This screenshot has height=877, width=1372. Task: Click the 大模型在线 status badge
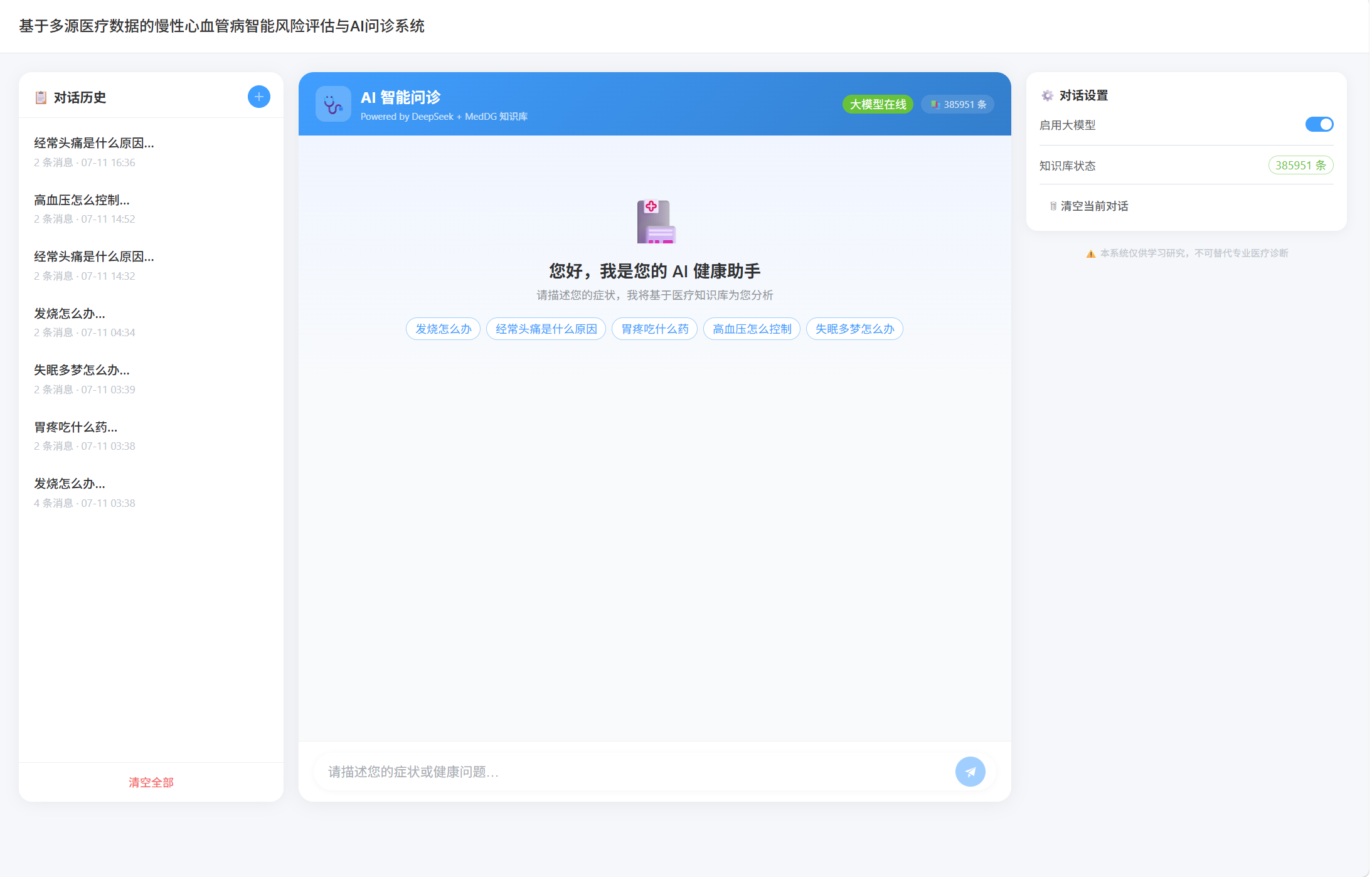tap(878, 104)
